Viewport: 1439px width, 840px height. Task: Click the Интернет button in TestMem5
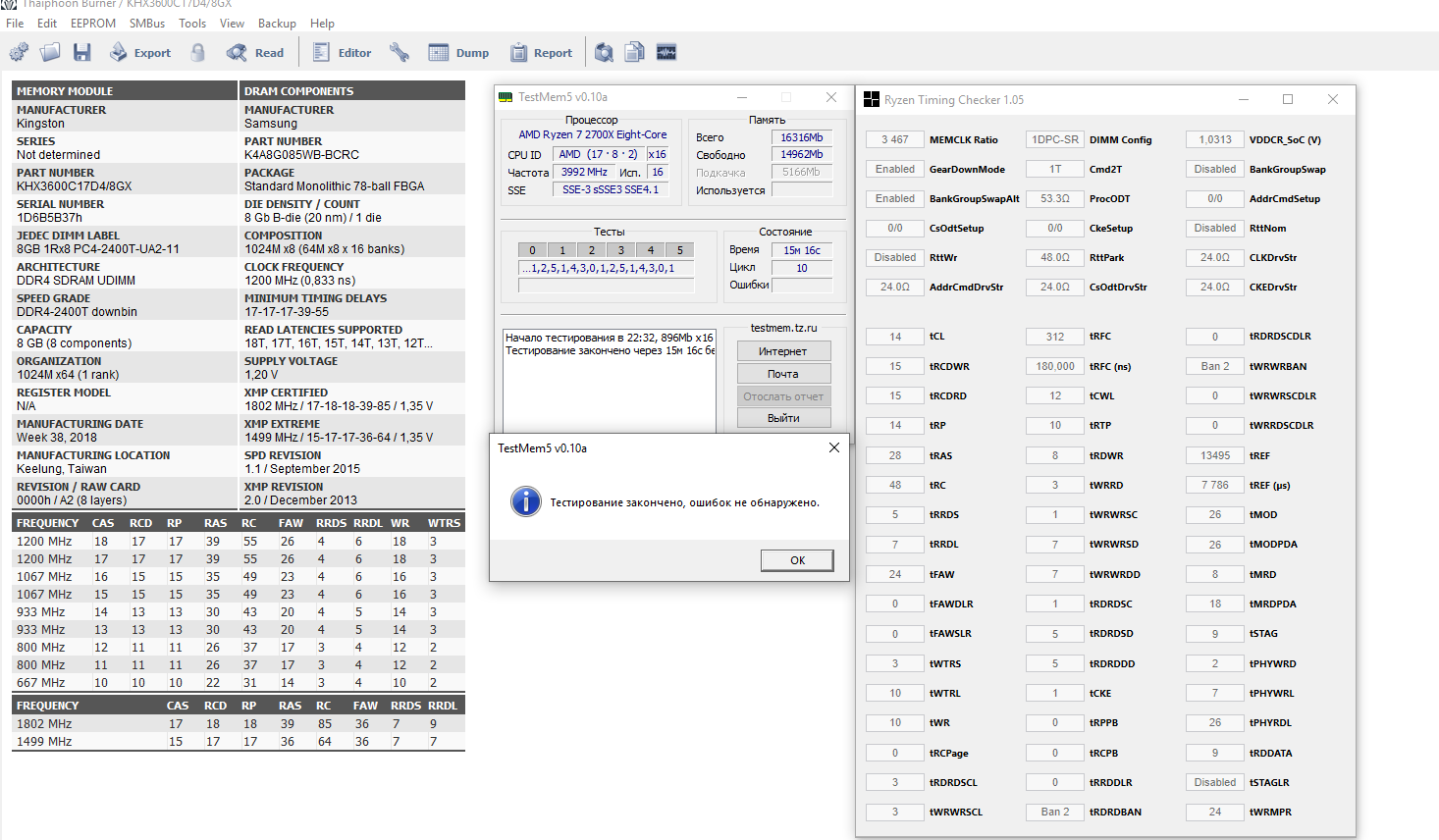tap(783, 351)
